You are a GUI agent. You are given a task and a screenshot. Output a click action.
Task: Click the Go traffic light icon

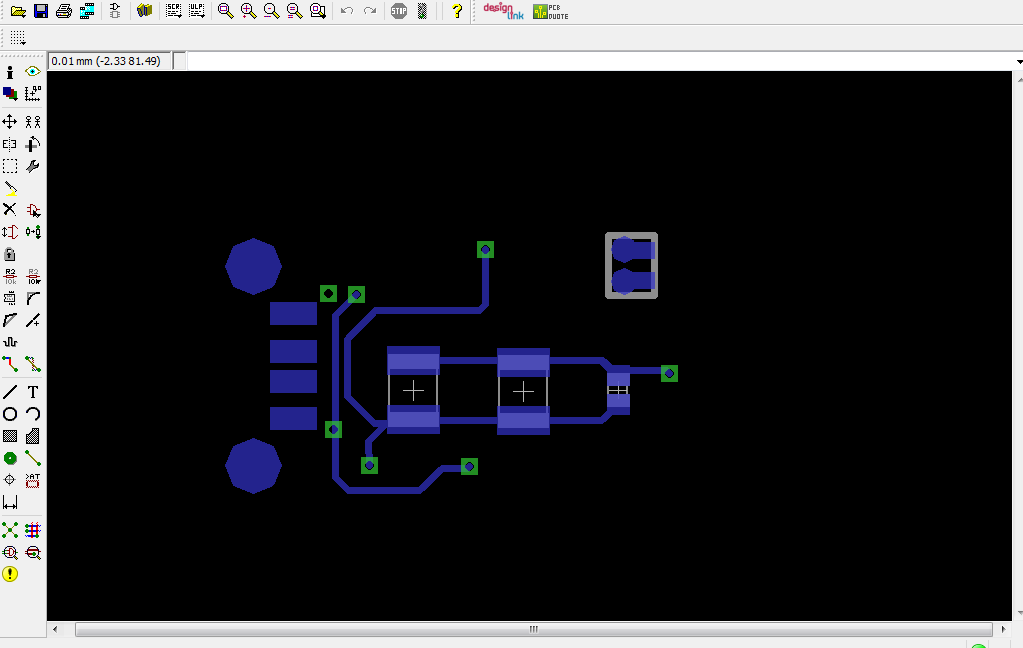pyautogui.click(x=422, y=11)
